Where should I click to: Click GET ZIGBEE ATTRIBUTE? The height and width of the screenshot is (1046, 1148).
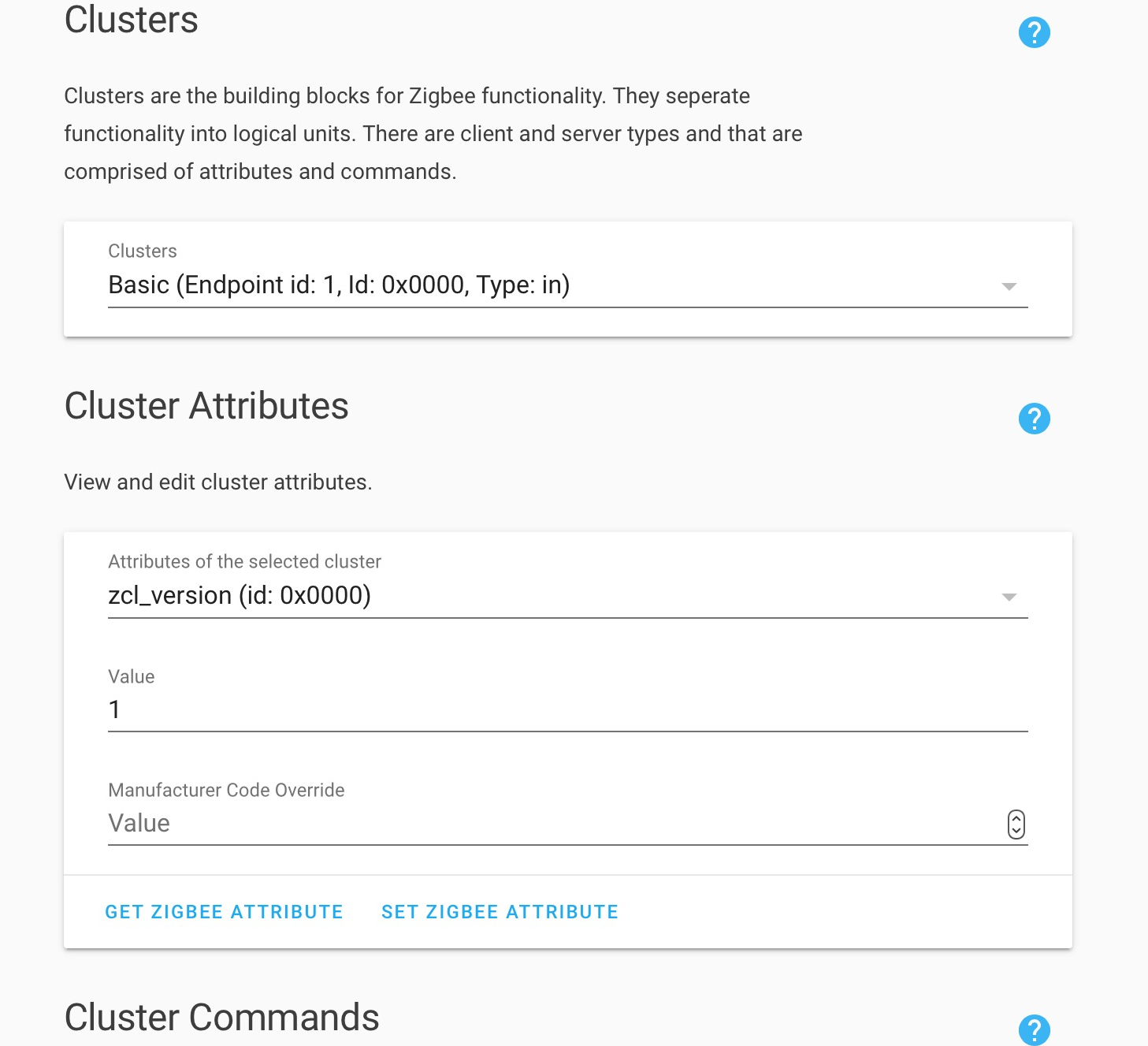[224, 912]
